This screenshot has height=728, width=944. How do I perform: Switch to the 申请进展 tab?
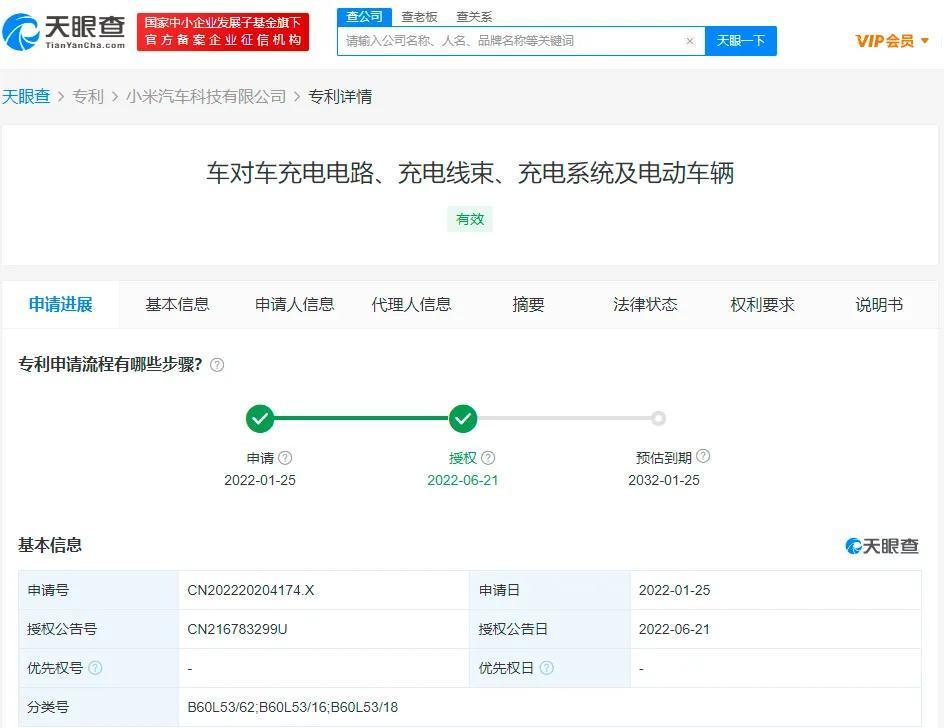tap(60, 304)
